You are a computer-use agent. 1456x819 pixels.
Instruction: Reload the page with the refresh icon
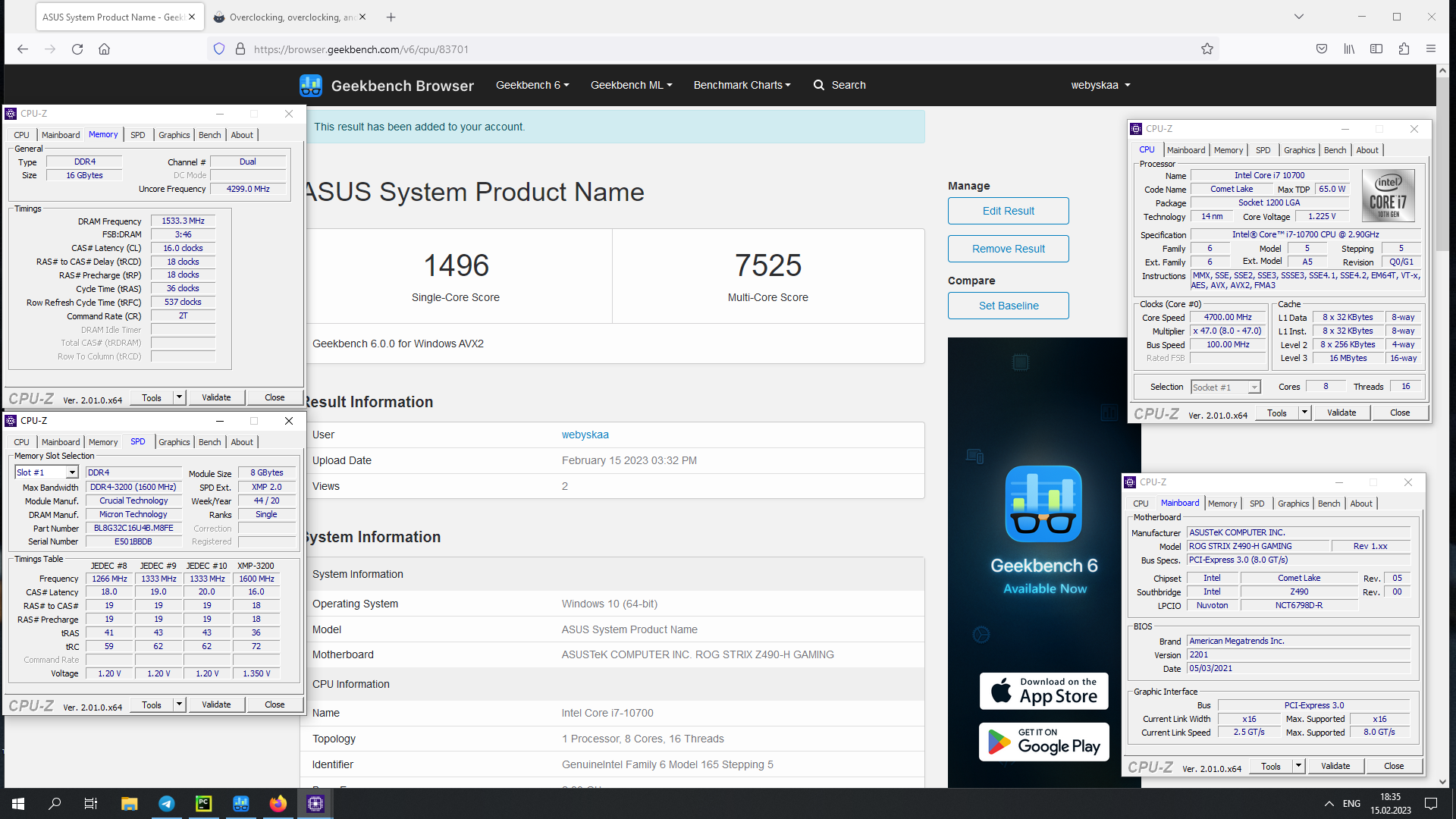point(77,49)
